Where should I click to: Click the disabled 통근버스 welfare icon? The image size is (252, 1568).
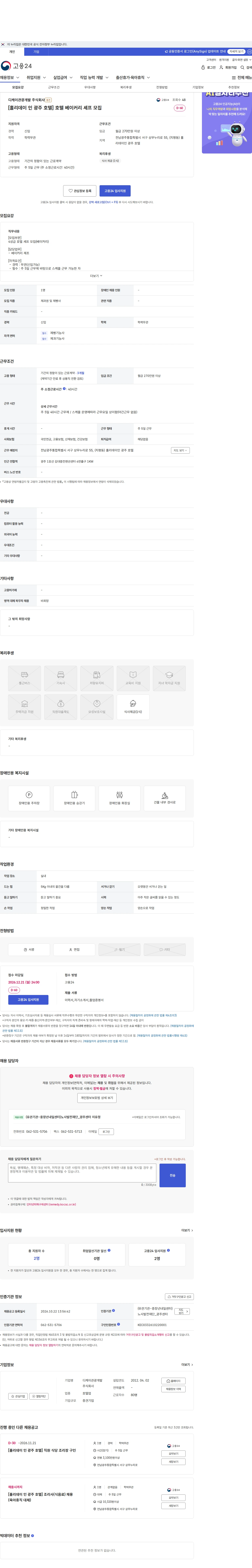(24, 678)
